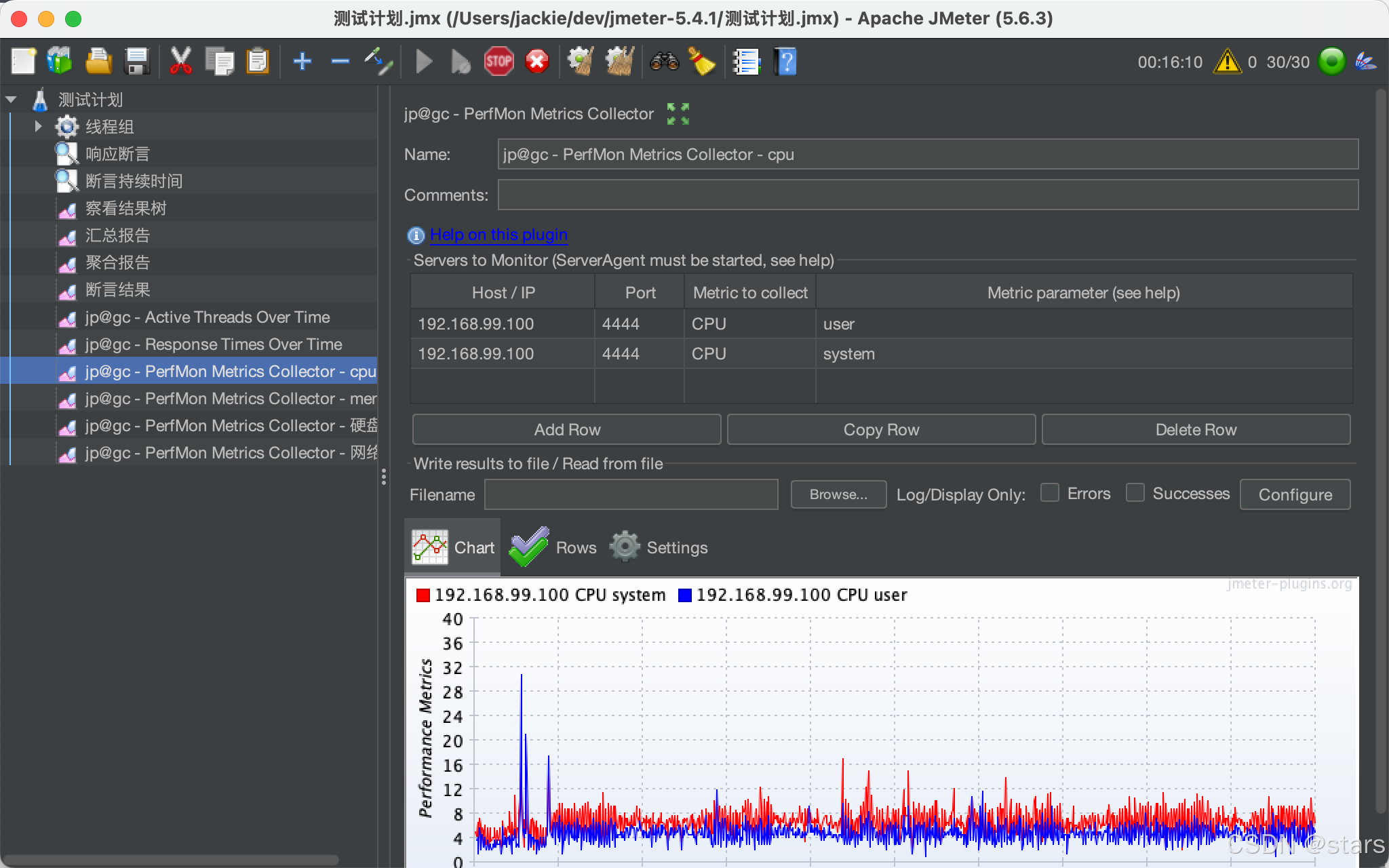This screenshot has width=1389, height=868.
Task: Click the 'user' metric parameter cell
Action: pos(1084,323)
